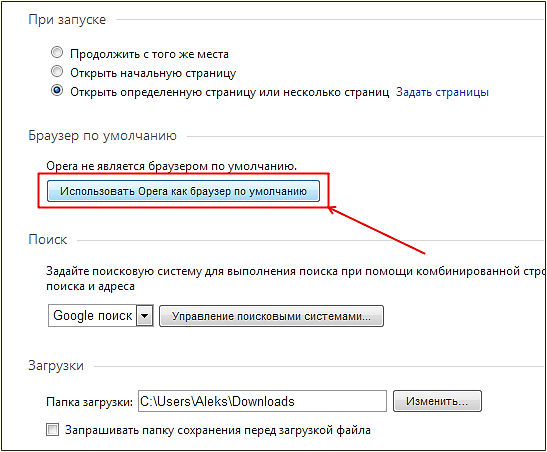Screen dimensions: 547x452
Task: Click the 'Поиск' section heading
Action: tap(47, 240)
